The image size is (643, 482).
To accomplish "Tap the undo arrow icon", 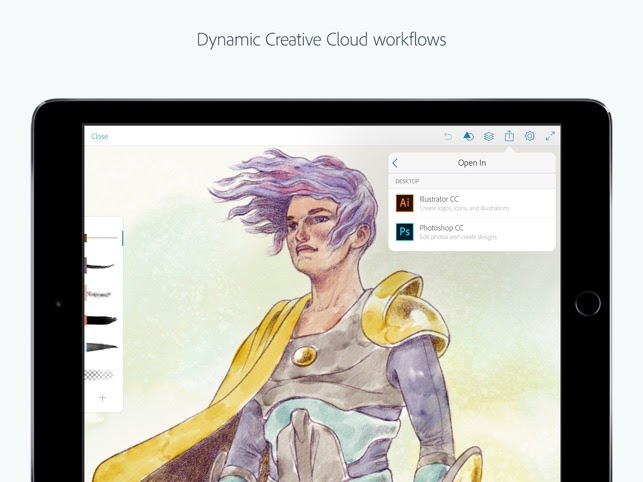I will point(448,136).
